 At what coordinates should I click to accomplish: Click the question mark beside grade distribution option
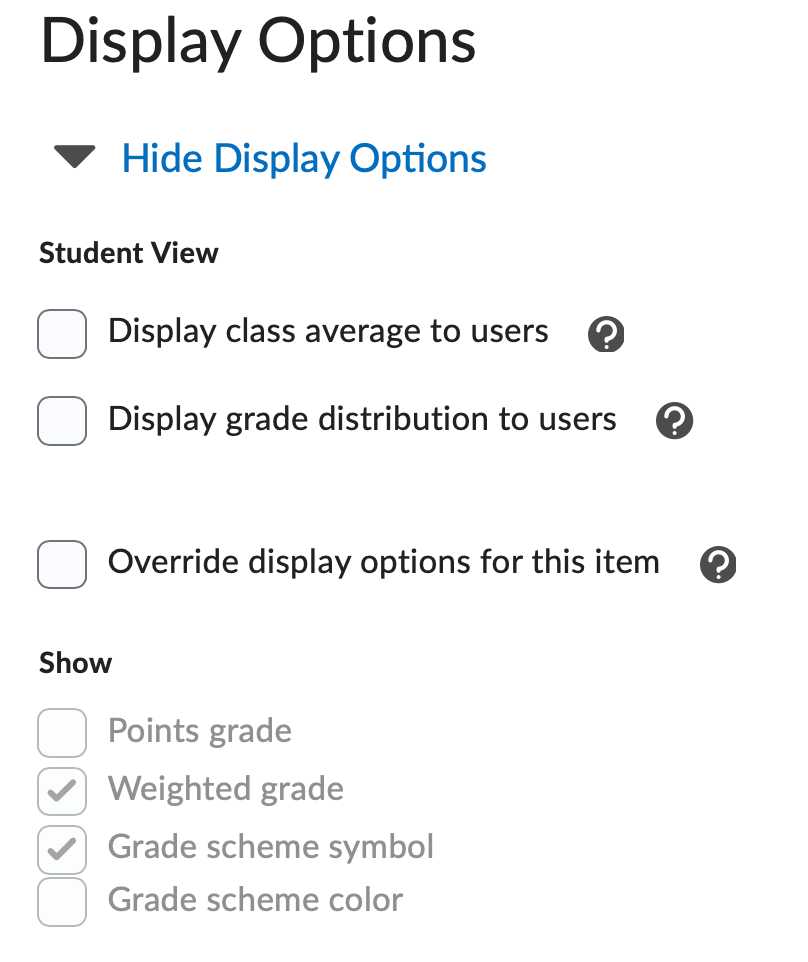[x=674, y=420]
